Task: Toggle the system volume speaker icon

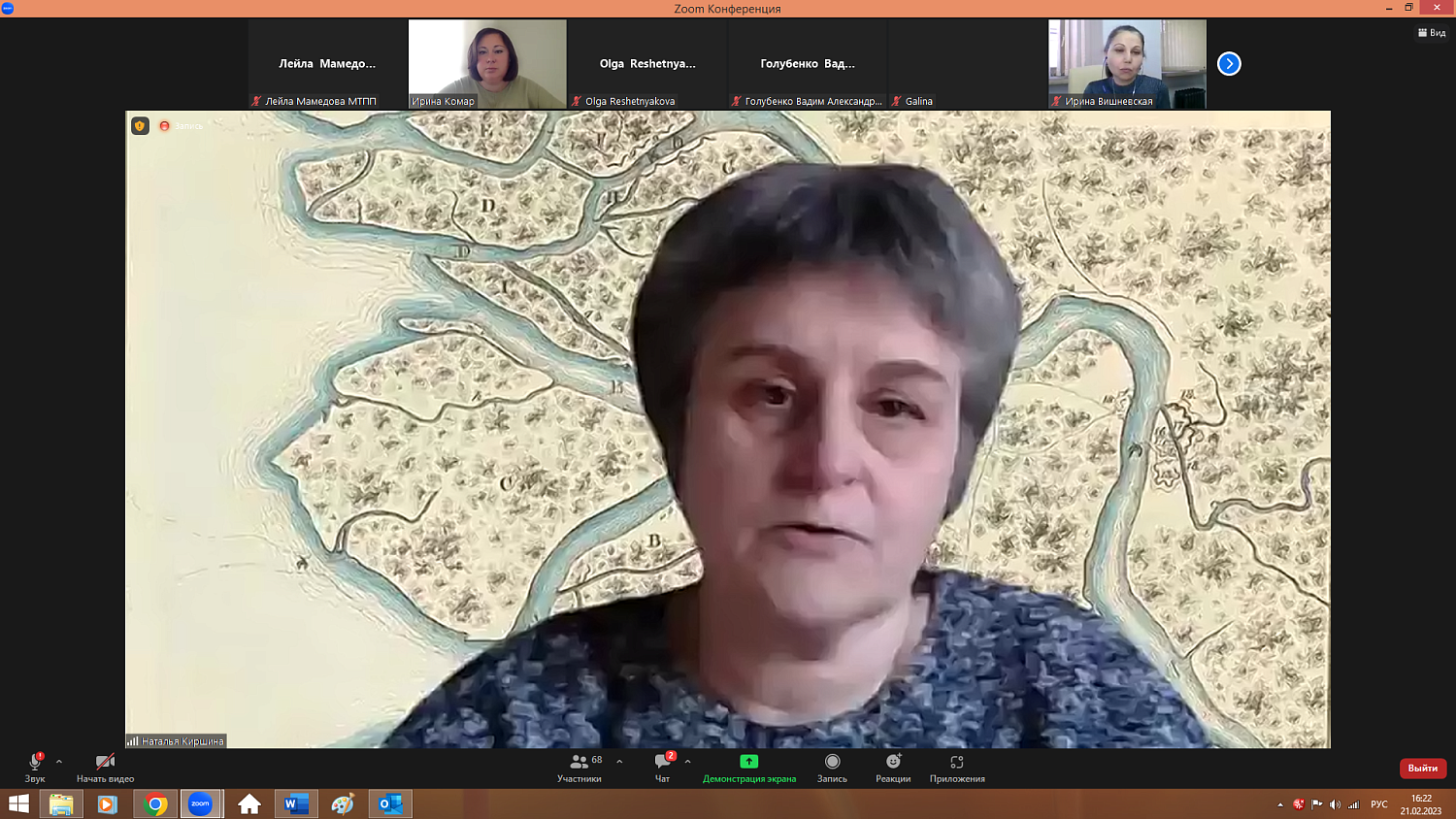Action: [x=1335, y=804]
